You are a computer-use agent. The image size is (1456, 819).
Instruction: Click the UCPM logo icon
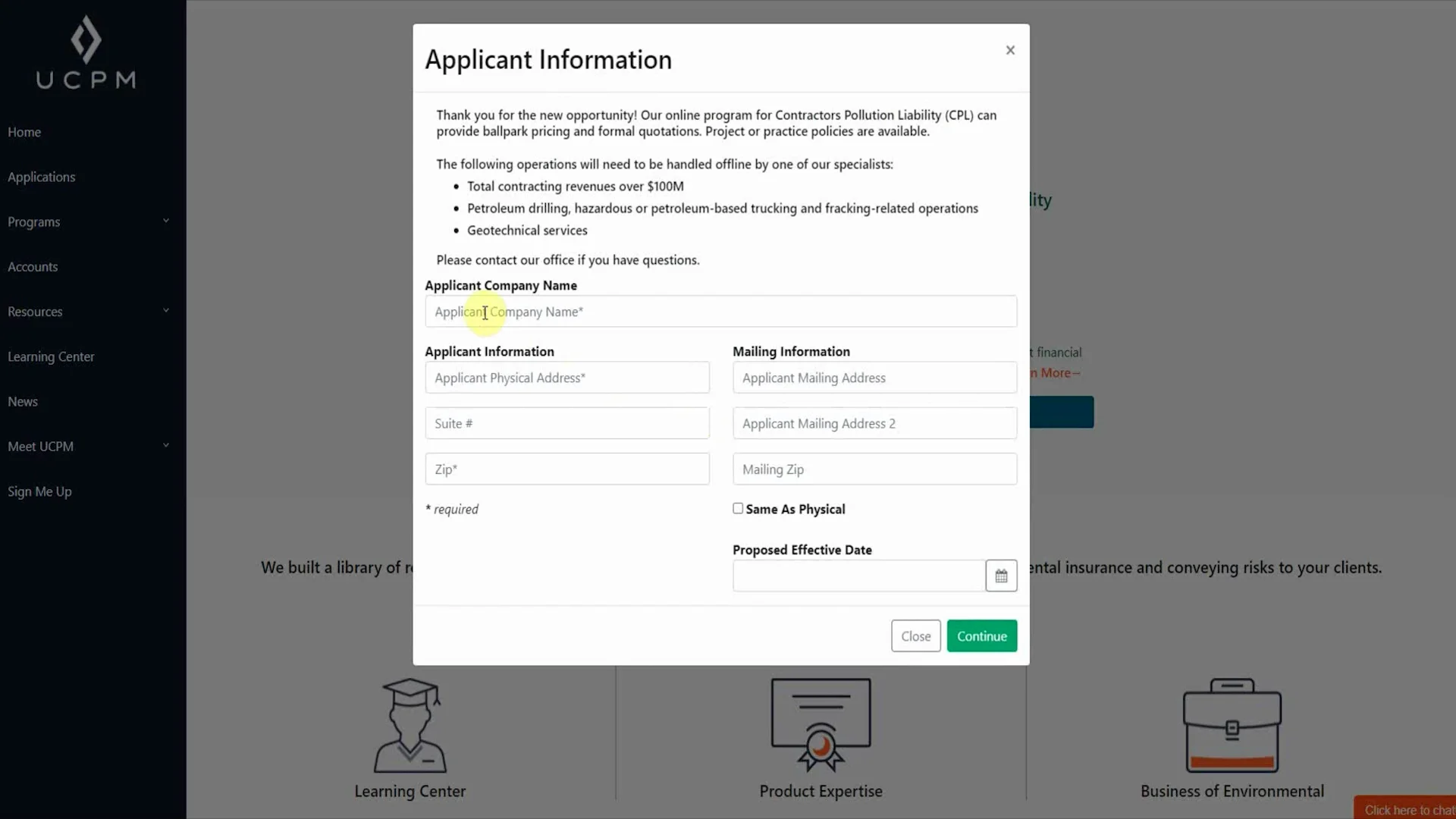(x=86, y=39)
